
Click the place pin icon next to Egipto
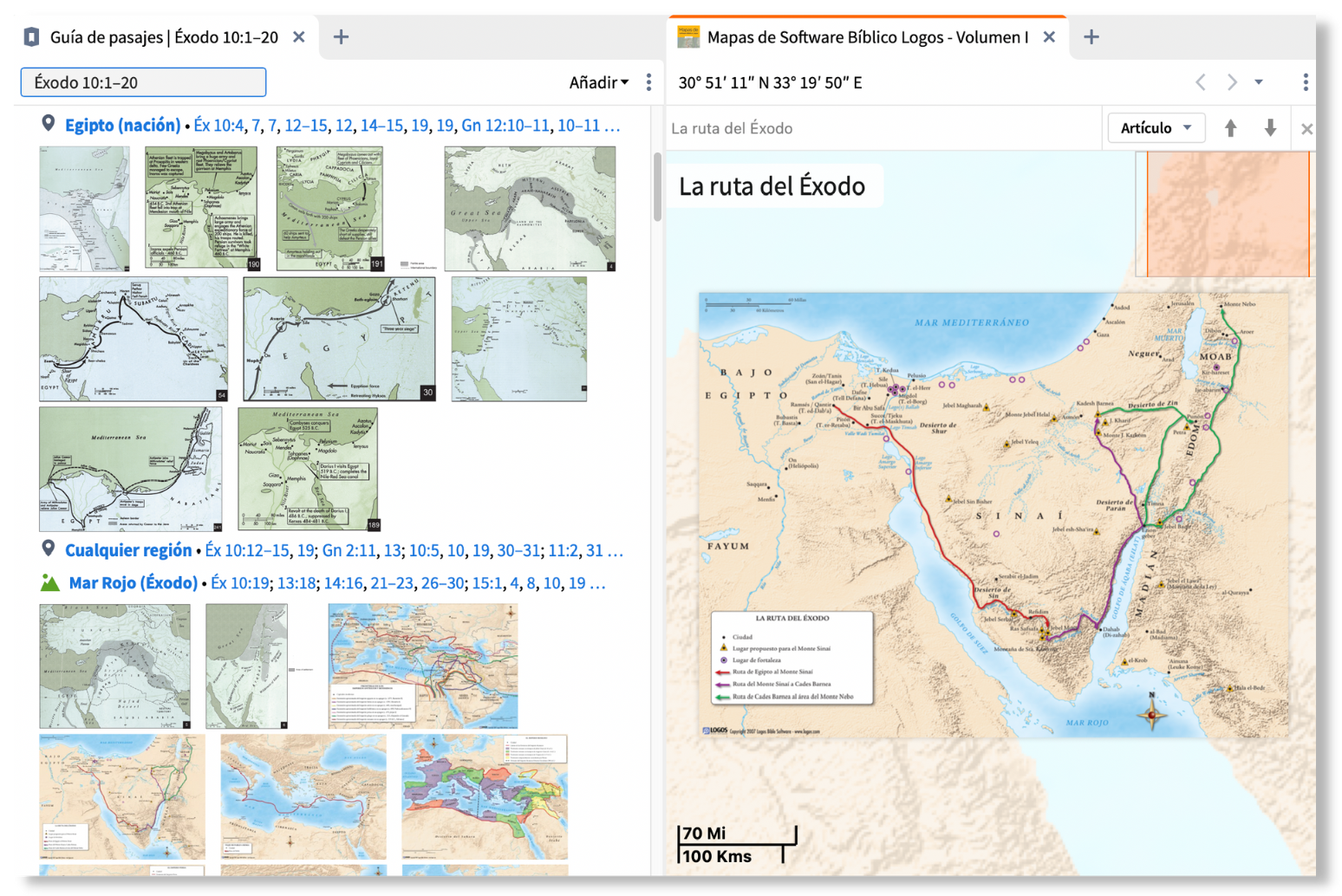49,124
